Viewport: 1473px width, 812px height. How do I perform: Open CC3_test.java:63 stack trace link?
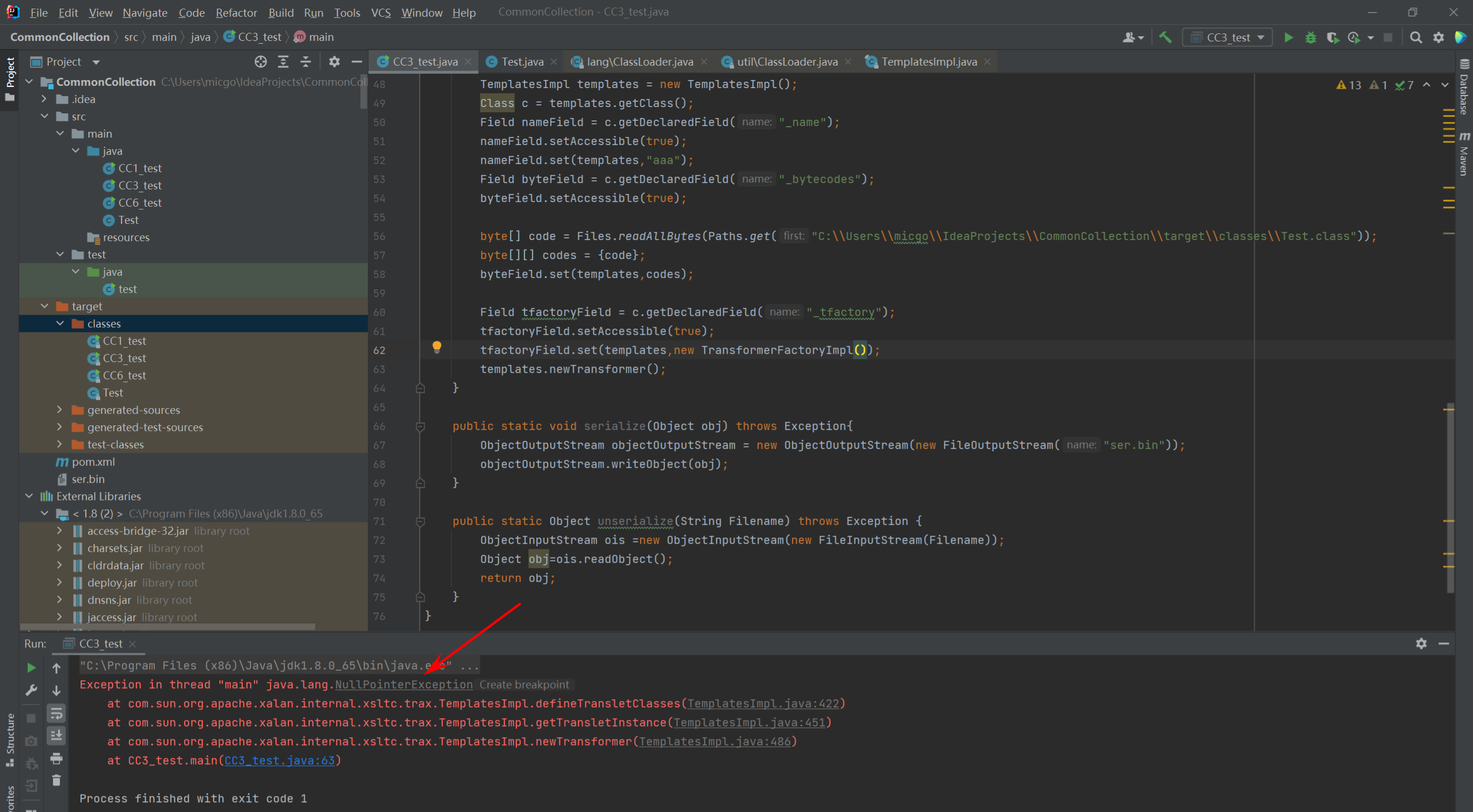(279, 760)
